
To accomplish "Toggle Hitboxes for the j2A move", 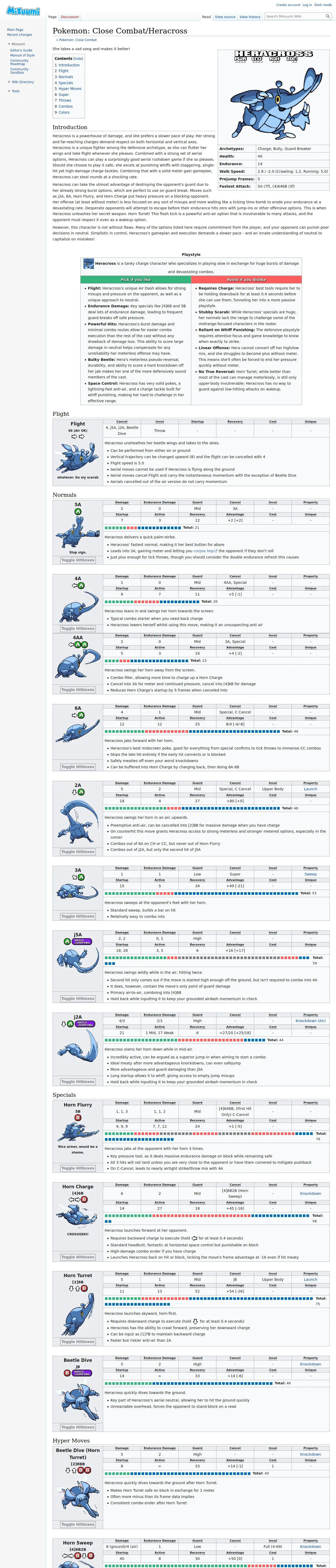I will (77, 1082).
